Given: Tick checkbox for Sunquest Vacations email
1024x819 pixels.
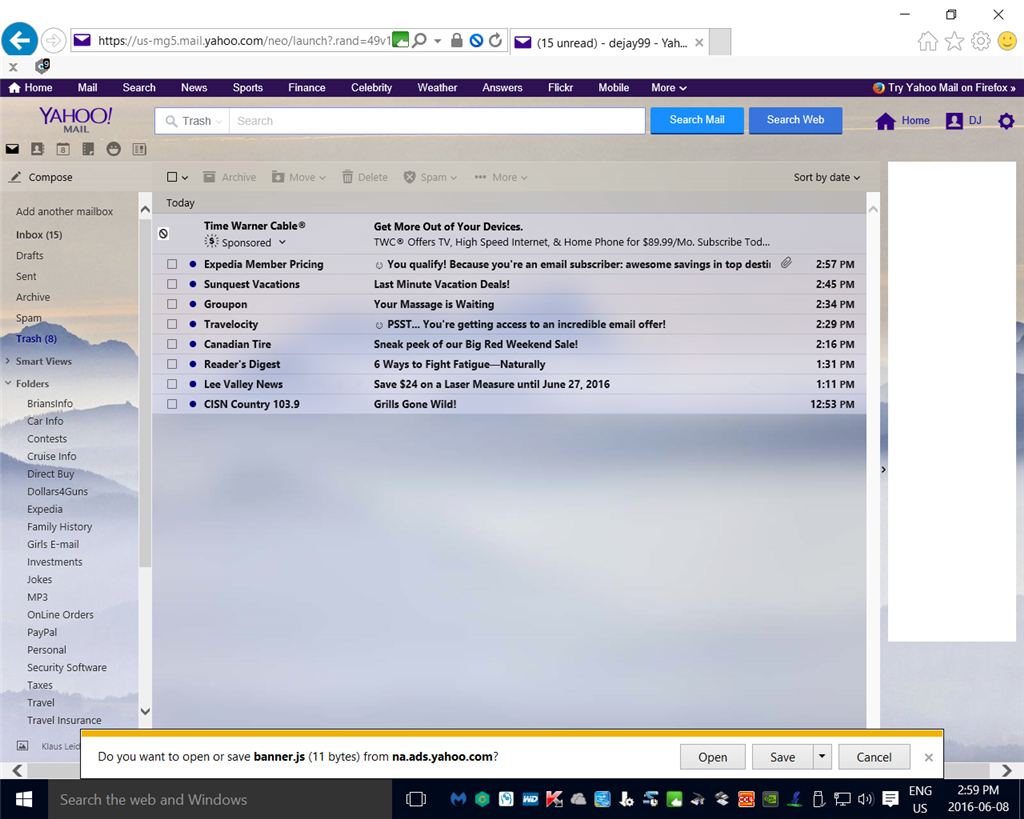Looking at the screenshot, I should tap(172, 284).
